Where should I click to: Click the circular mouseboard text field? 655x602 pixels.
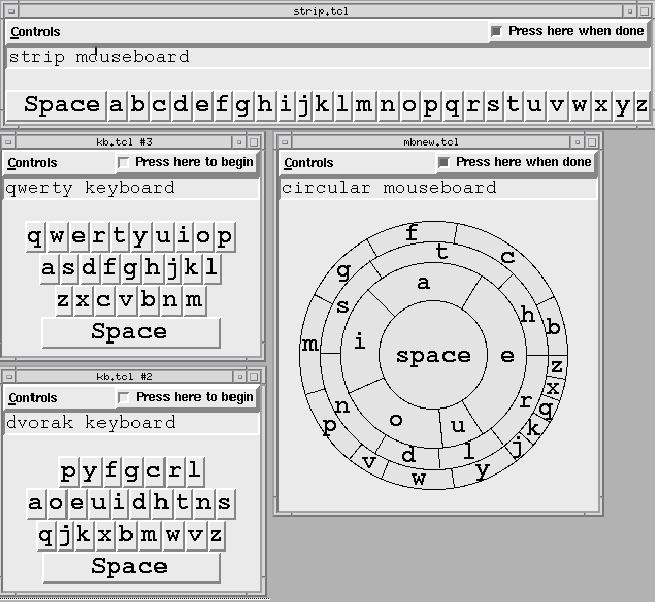click(x=438, y=188)
